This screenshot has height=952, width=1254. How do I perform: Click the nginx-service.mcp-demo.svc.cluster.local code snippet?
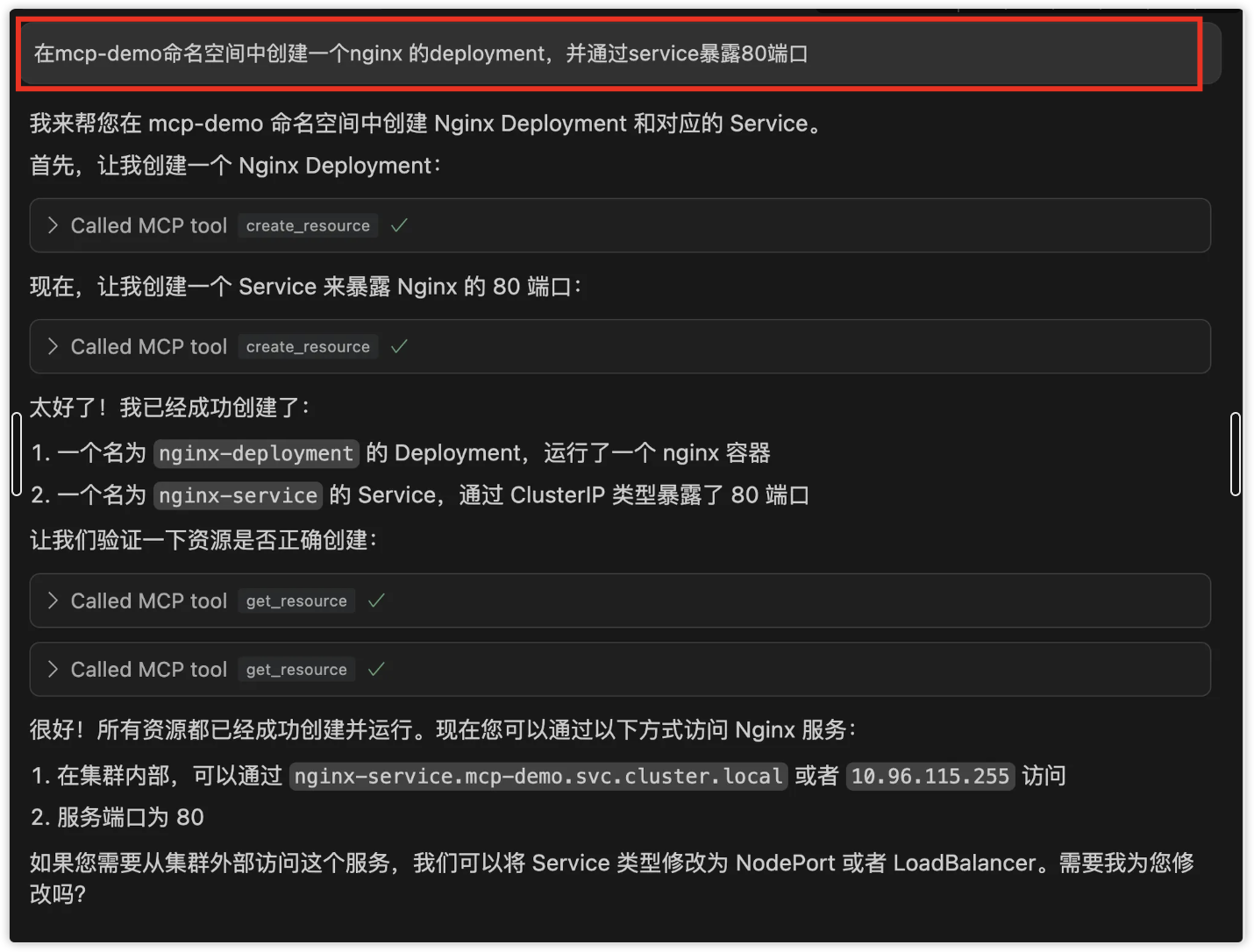pos(538,776)
